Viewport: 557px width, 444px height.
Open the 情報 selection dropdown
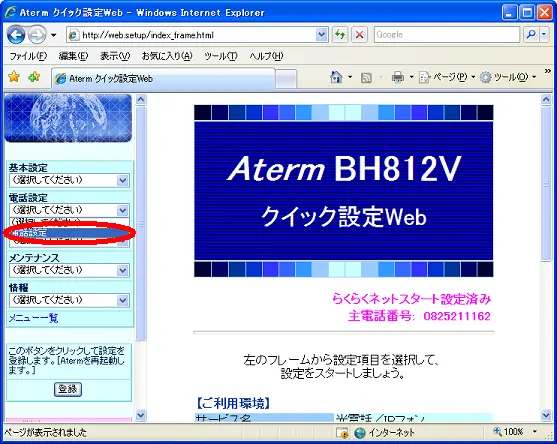[69, 300]
